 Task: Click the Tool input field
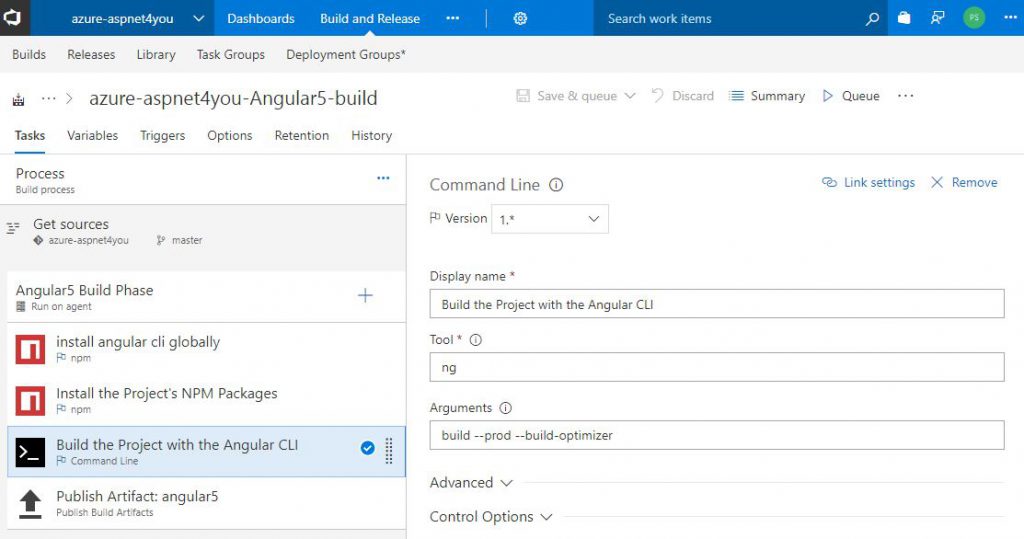click(716, 367)
